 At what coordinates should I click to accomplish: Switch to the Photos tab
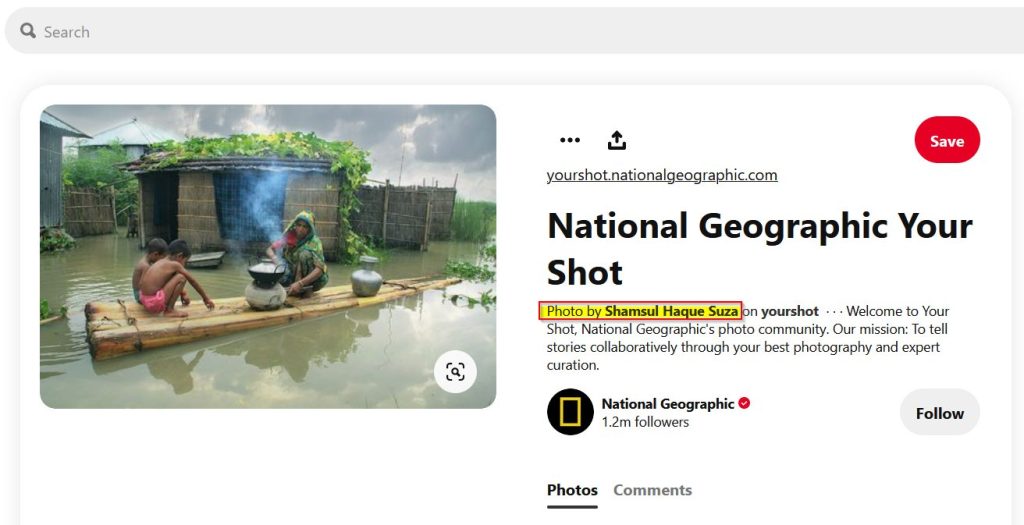572,490
